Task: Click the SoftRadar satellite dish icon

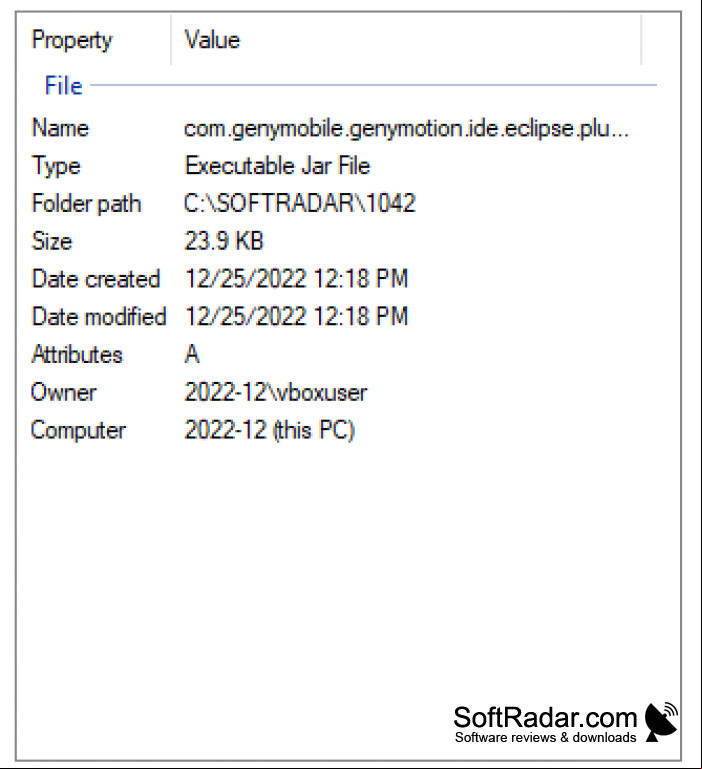Action: pos(661,721)
